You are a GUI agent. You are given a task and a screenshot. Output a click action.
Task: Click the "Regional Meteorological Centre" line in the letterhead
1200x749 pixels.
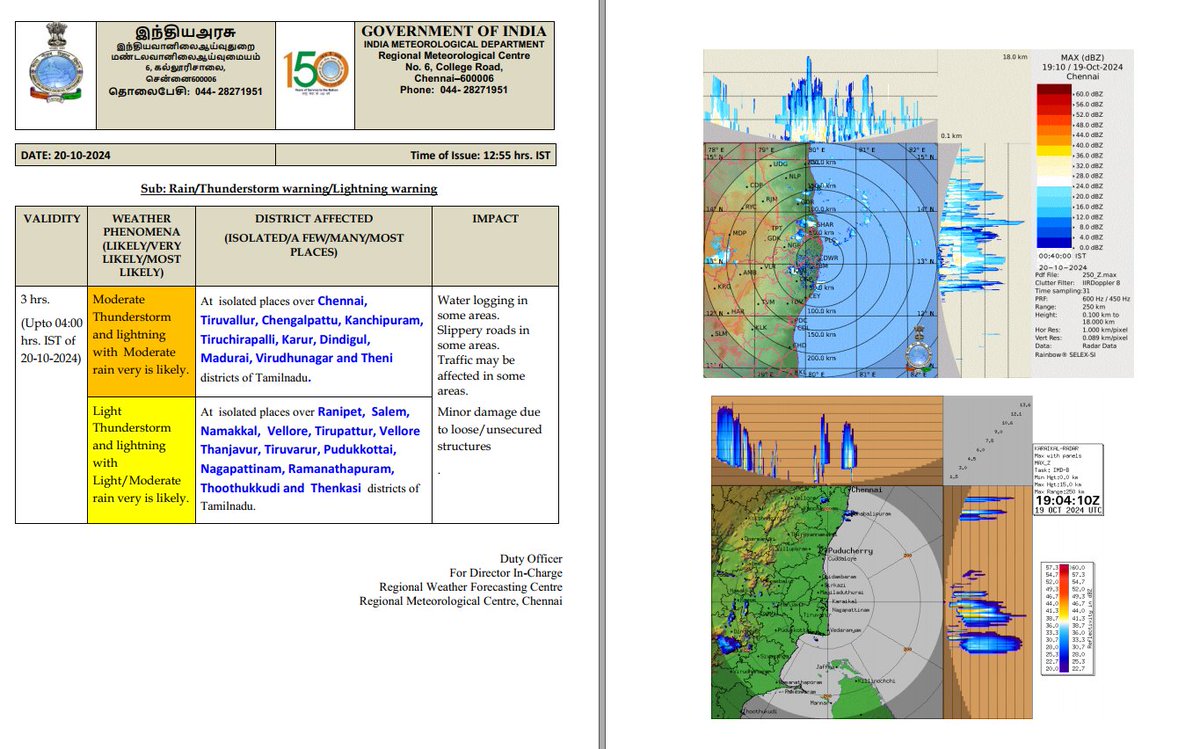coord(454,56)
